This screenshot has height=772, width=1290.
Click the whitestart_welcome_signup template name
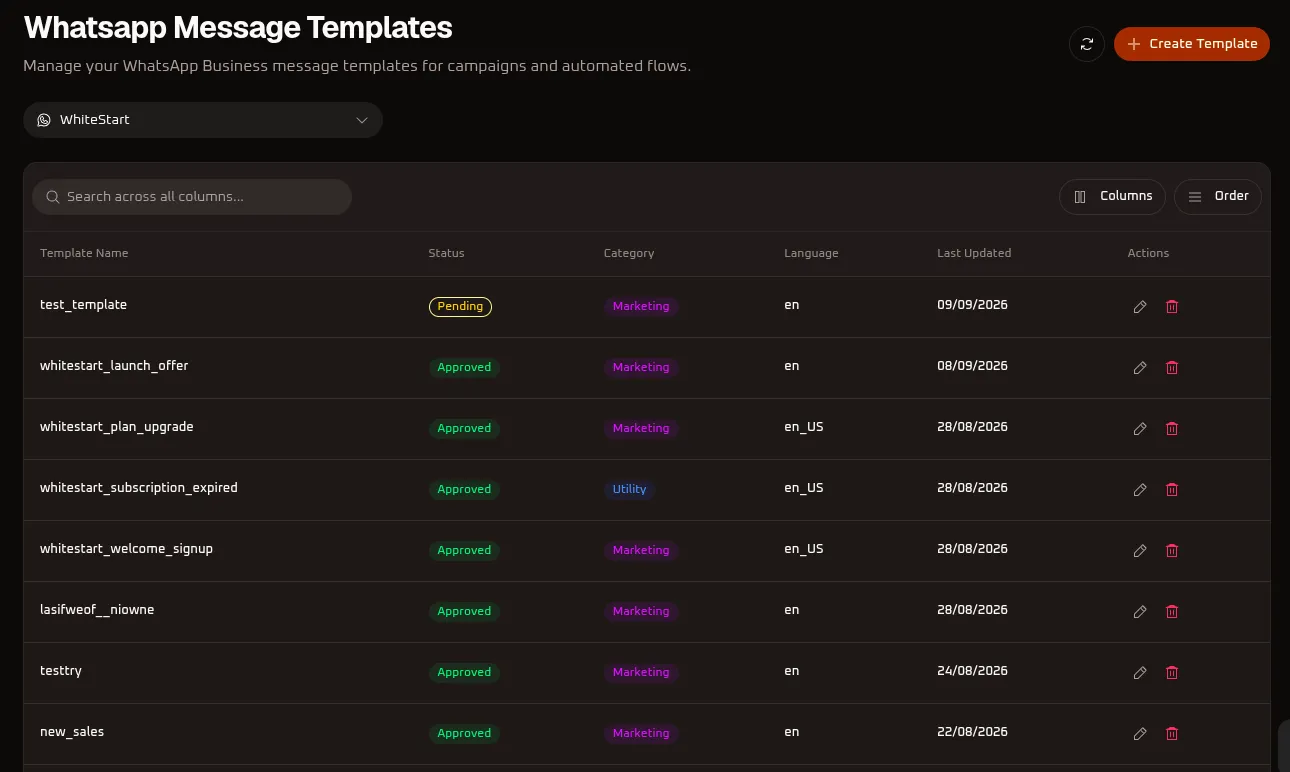click(x=126, y=549)
